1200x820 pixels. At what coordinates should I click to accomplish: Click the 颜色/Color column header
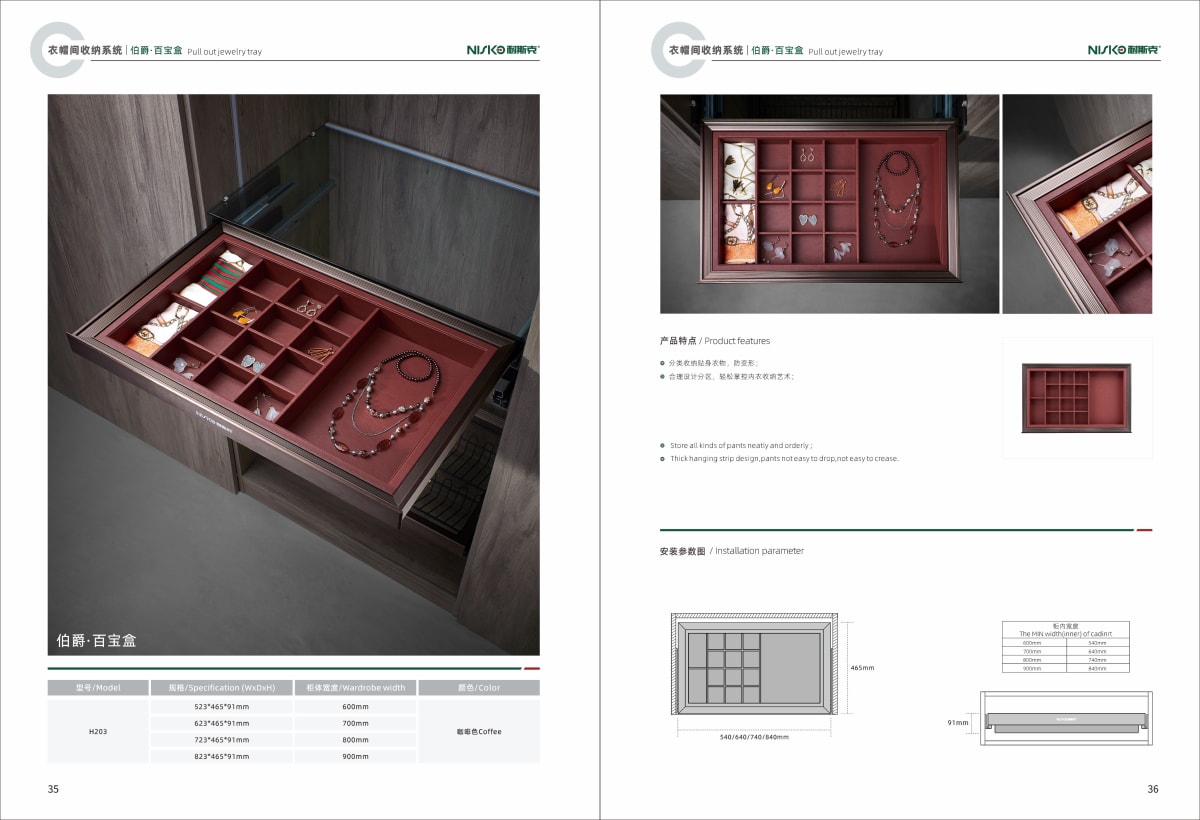tap(478, 688)
